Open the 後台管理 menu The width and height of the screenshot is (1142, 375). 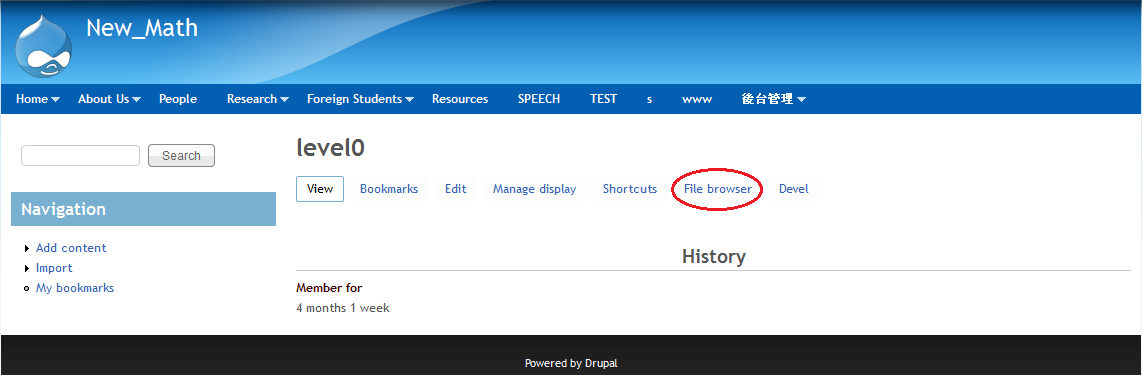[x=768, y=99]
